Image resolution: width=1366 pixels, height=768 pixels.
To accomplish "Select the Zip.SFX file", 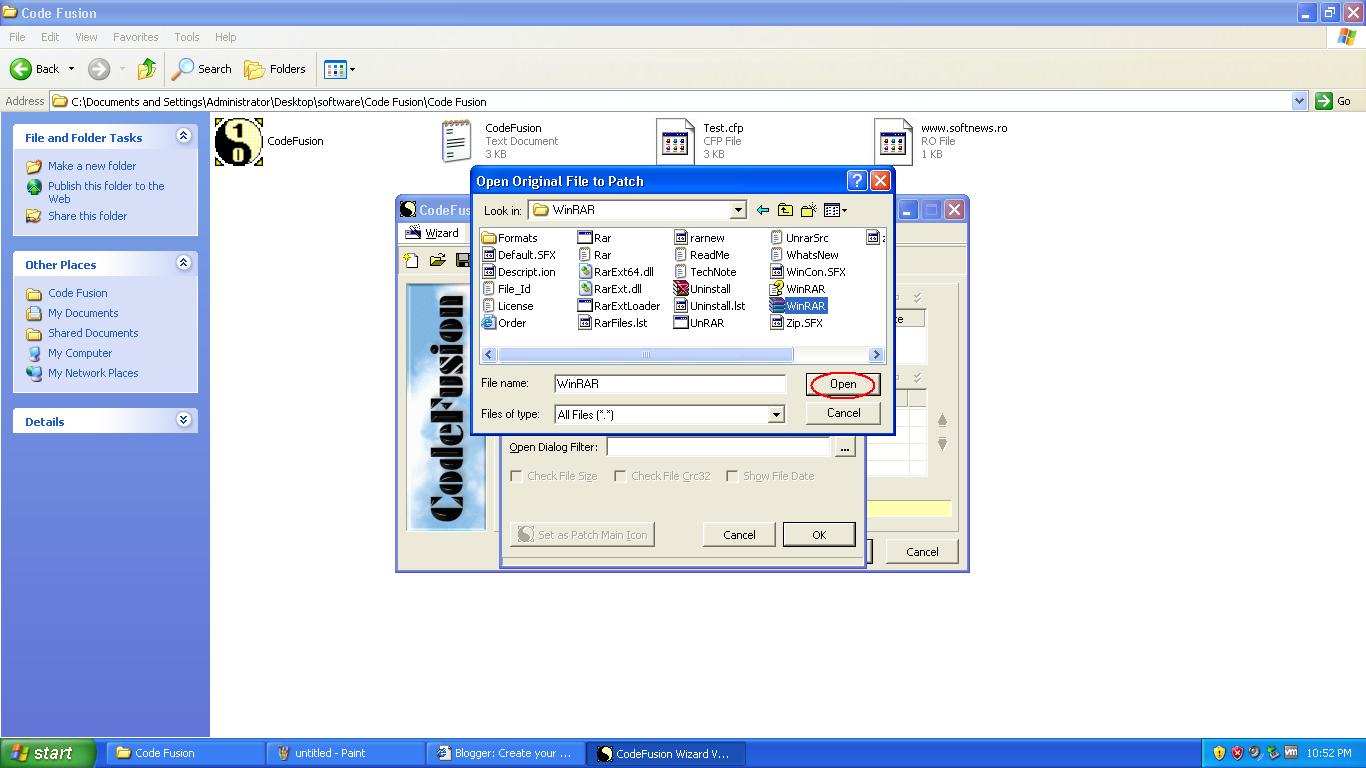I will (797, 323).
